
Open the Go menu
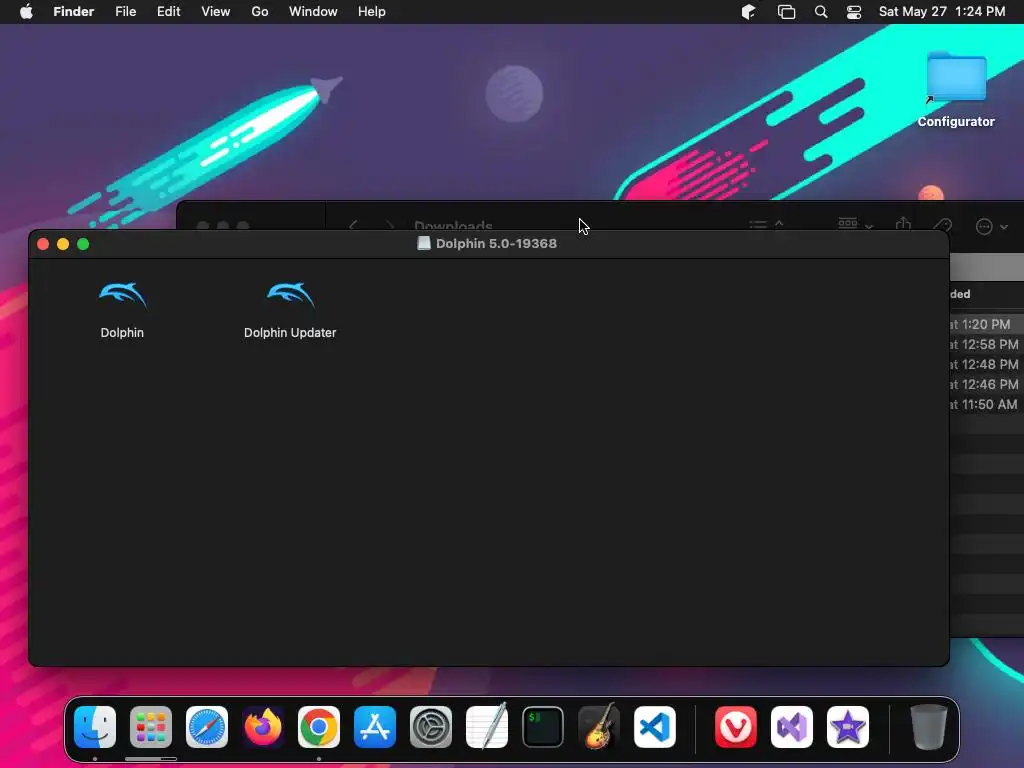(x=260, y=12)
